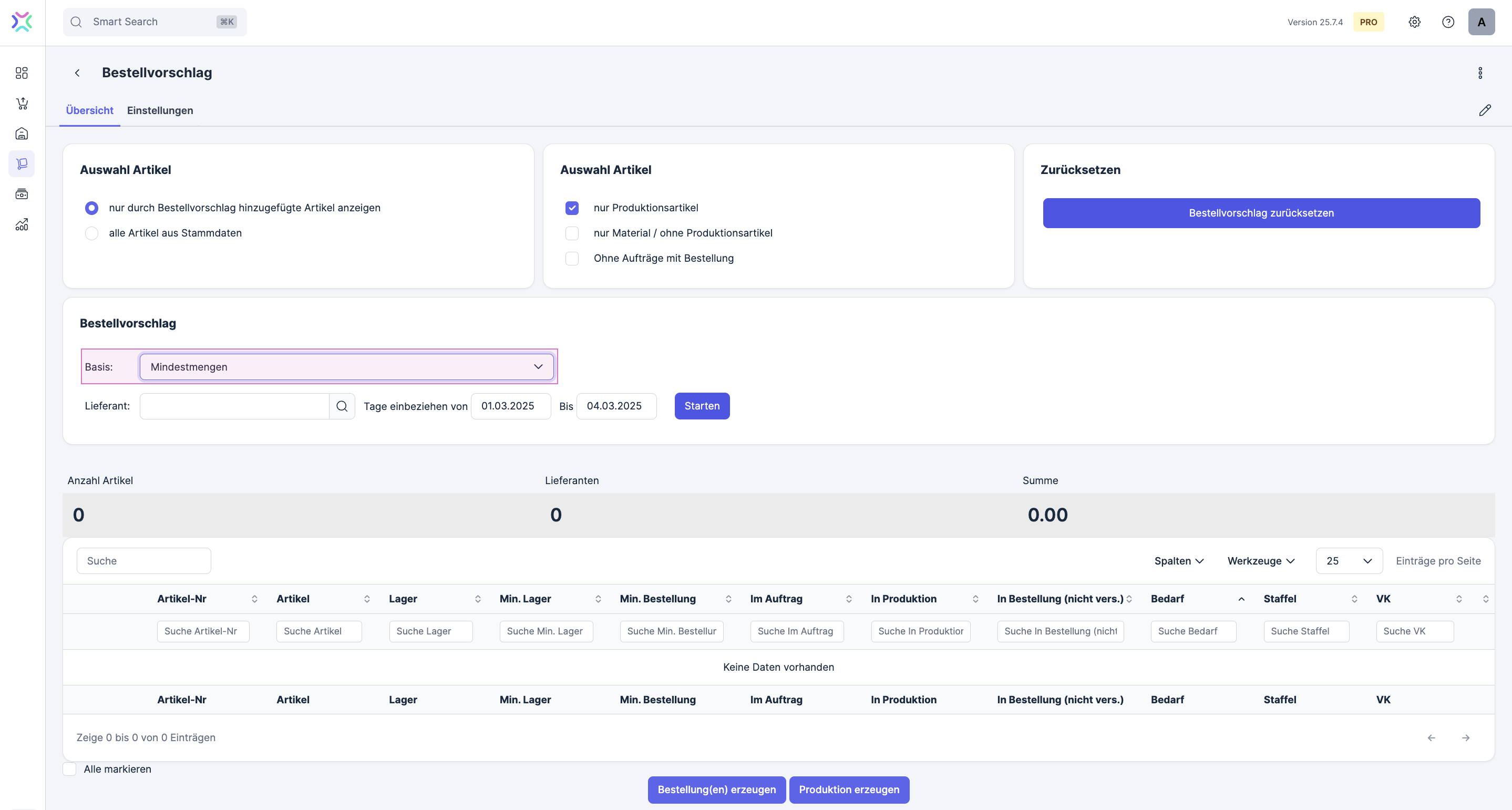Expand the Spalten dropdown

(1179, 560)
